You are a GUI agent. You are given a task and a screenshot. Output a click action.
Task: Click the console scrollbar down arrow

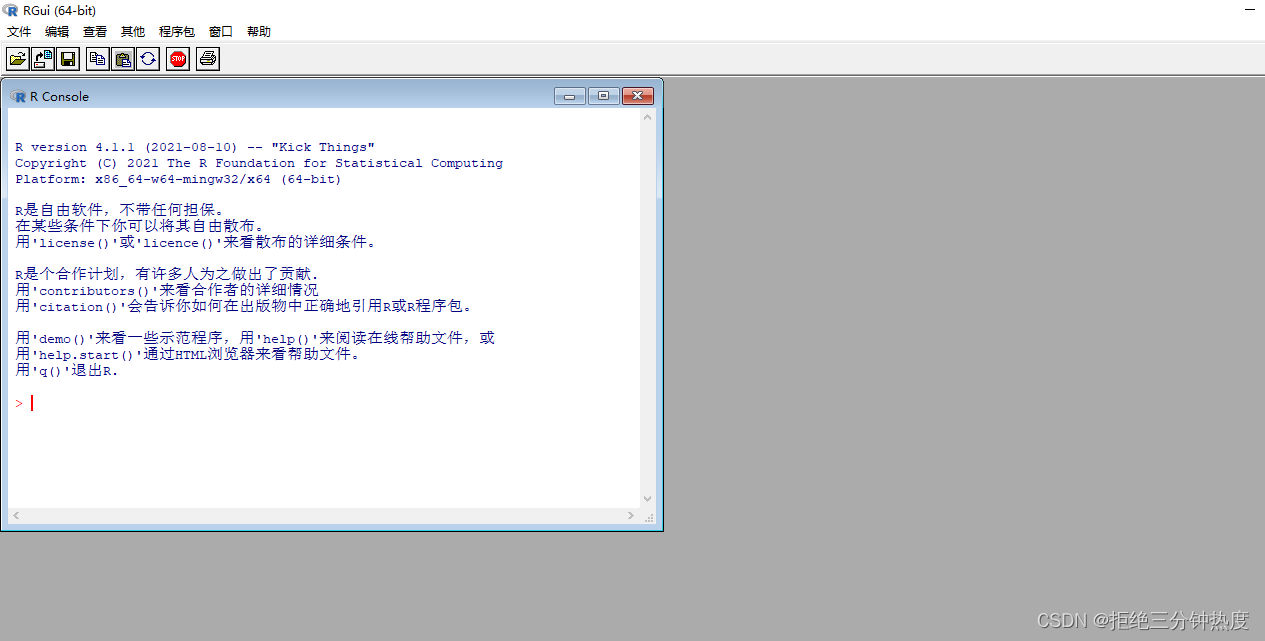(648, 499)
